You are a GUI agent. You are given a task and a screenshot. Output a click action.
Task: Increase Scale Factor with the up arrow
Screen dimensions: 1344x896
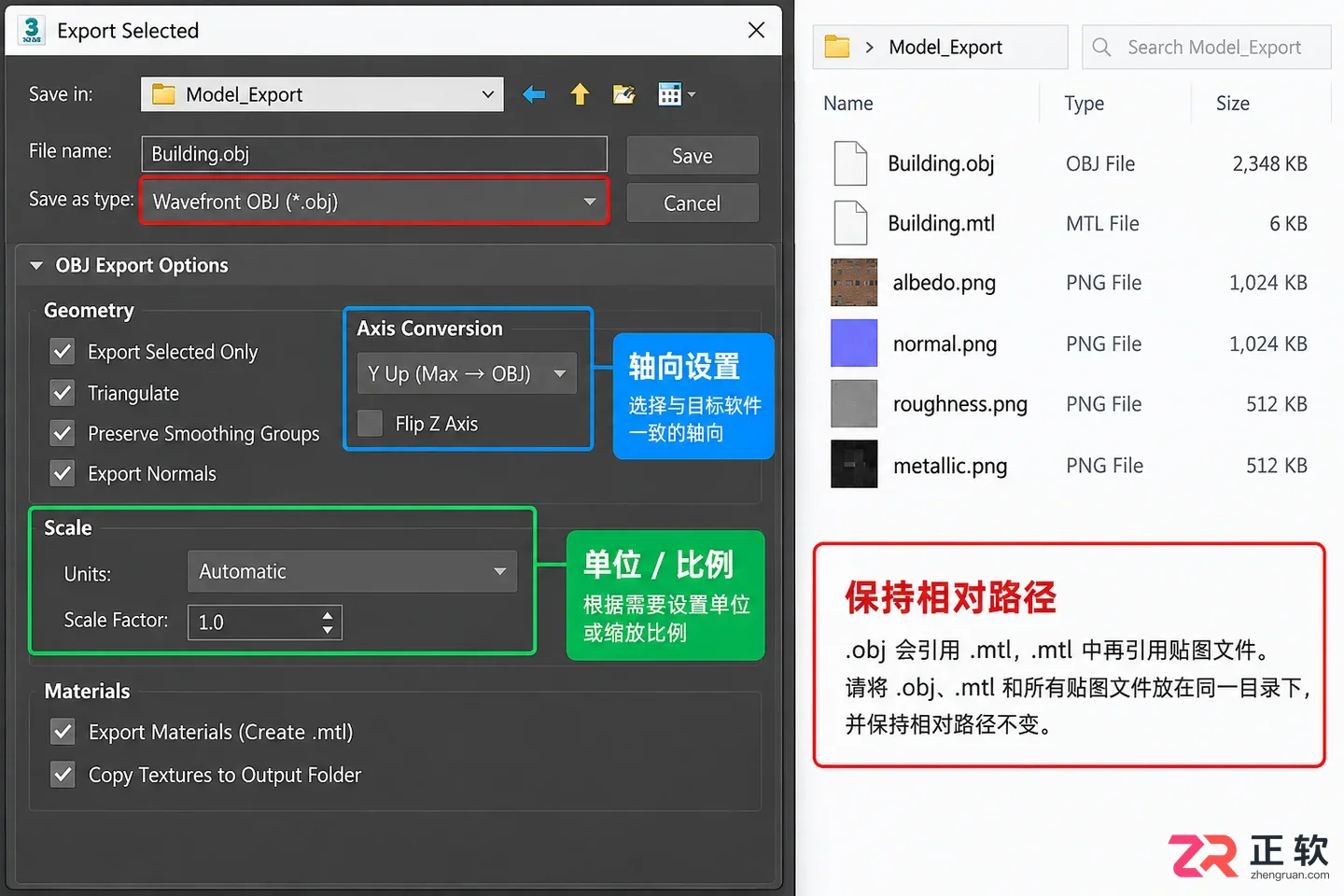tap(328, 615)
